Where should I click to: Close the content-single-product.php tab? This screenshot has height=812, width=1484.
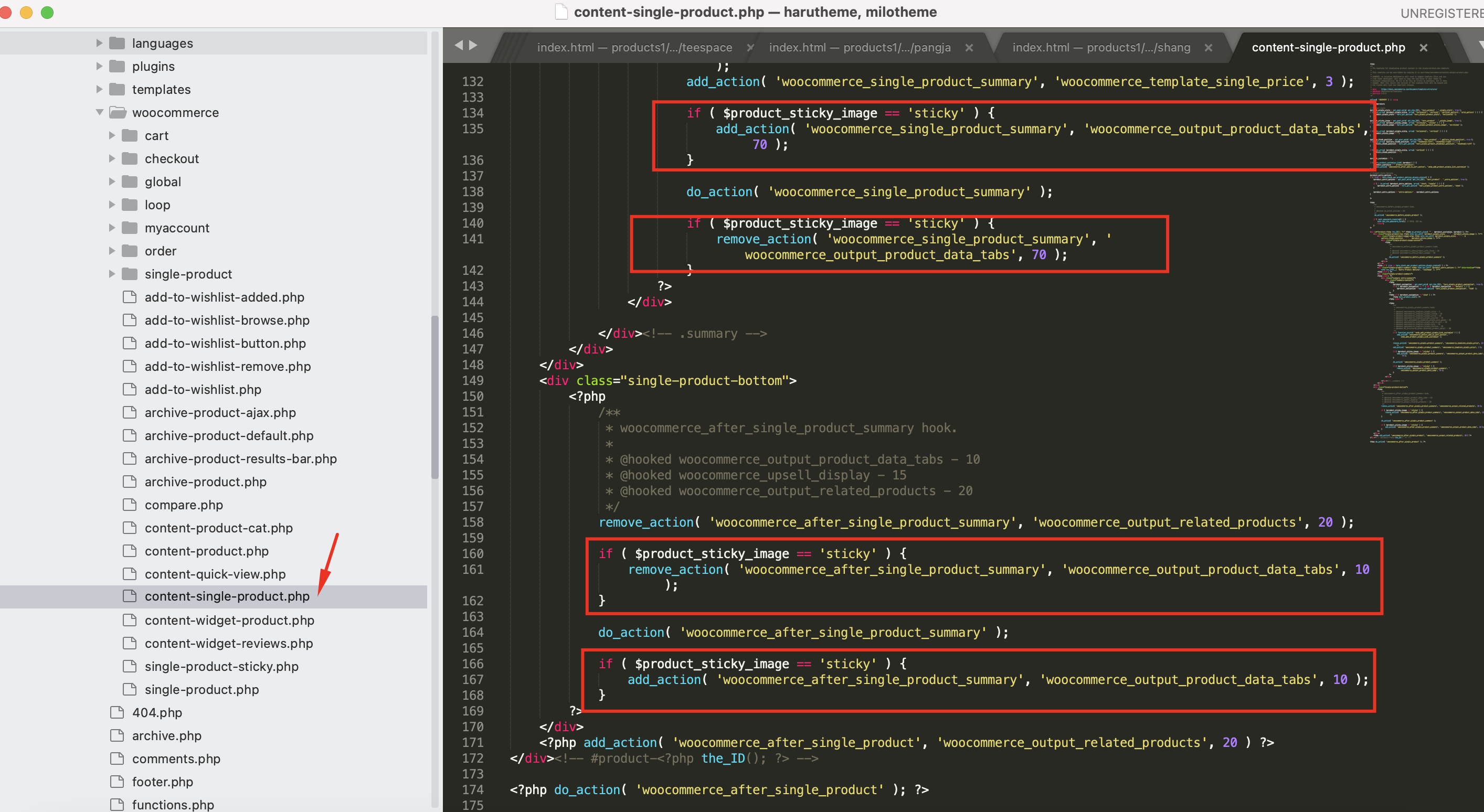pyautogui.click(x=1424, y=48)
